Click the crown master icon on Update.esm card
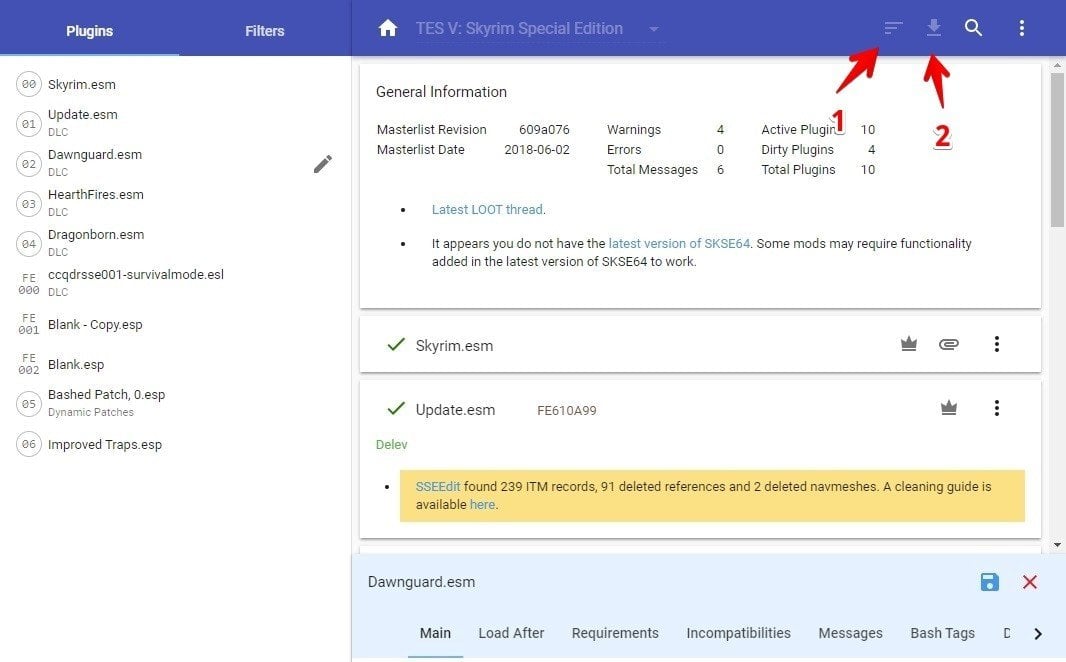1066x662 pixels. 948,408
